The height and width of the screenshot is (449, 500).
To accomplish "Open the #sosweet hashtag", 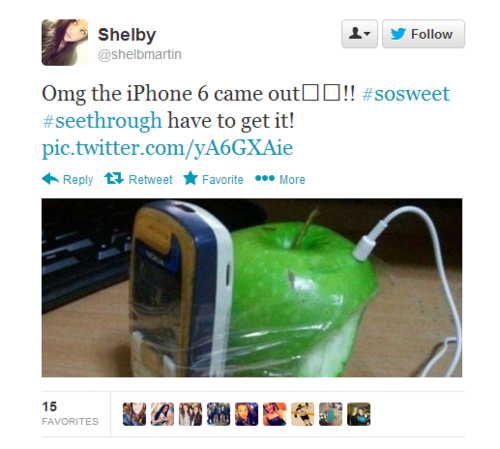I will [x=406, y=94].
